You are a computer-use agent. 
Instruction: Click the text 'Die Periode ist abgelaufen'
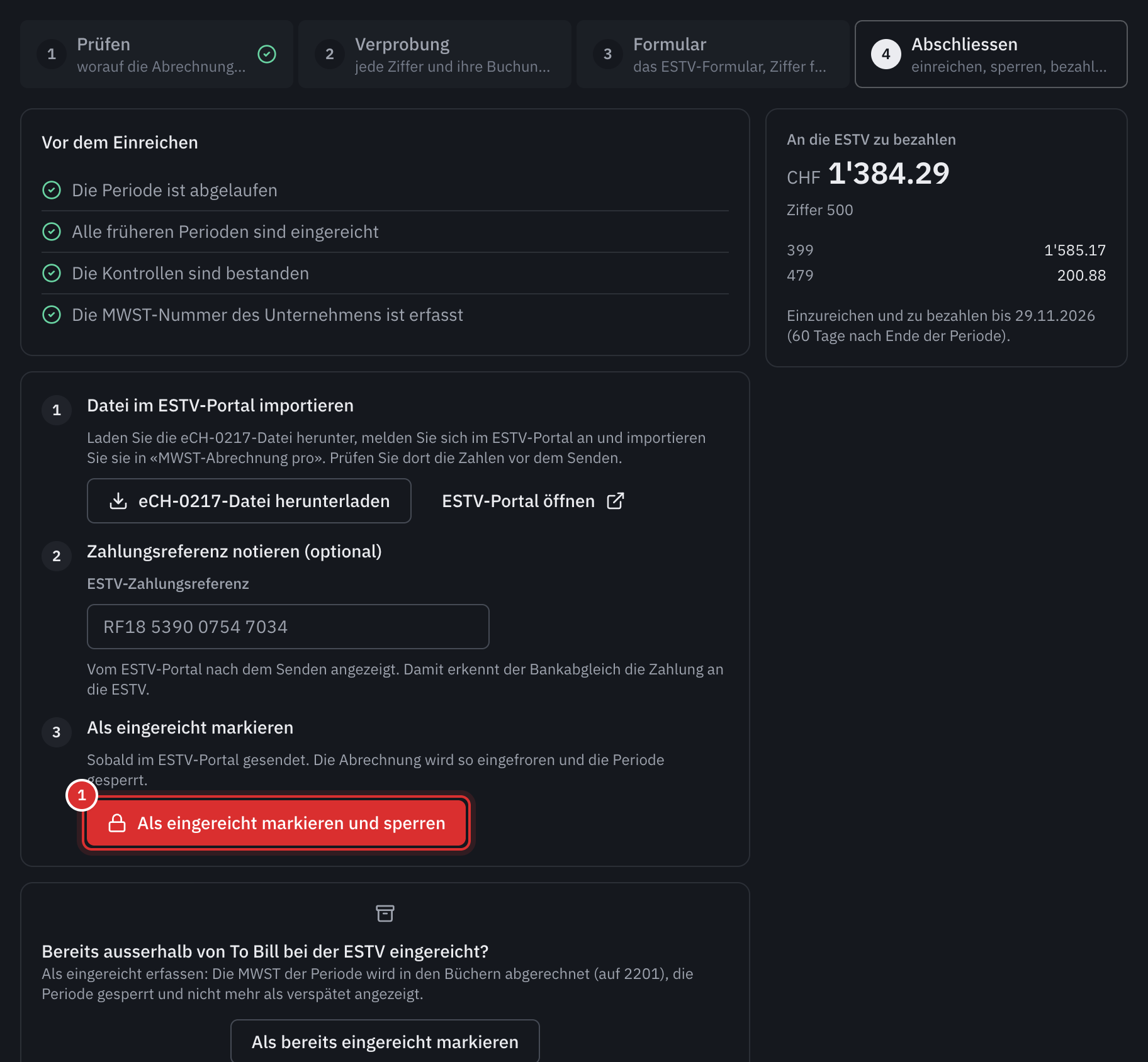pos(174,190)
